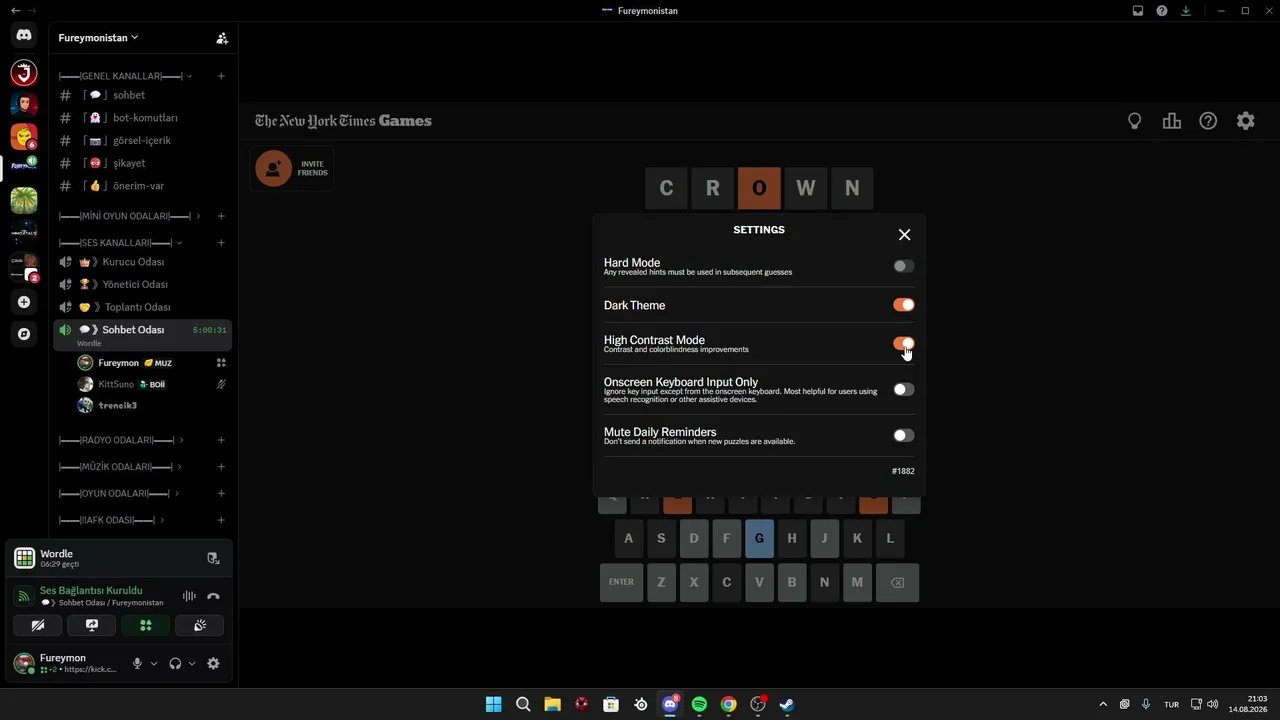The image size is (1280, 720).
Task: Open microphone input options arrow
Action: (154, 664)
